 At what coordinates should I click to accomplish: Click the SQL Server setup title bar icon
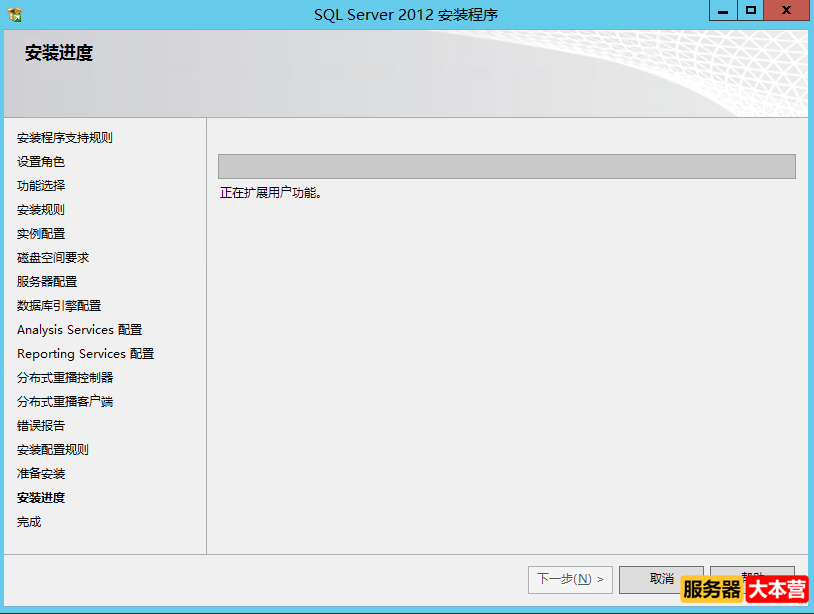pyautogui.click(x=15, y=15)
